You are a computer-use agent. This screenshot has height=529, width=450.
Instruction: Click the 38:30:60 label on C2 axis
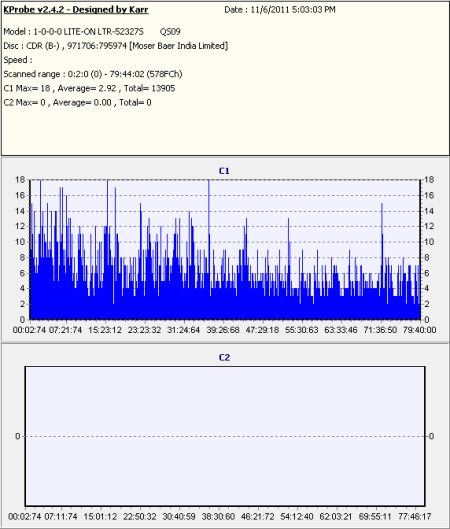click(x=218, y=517)
